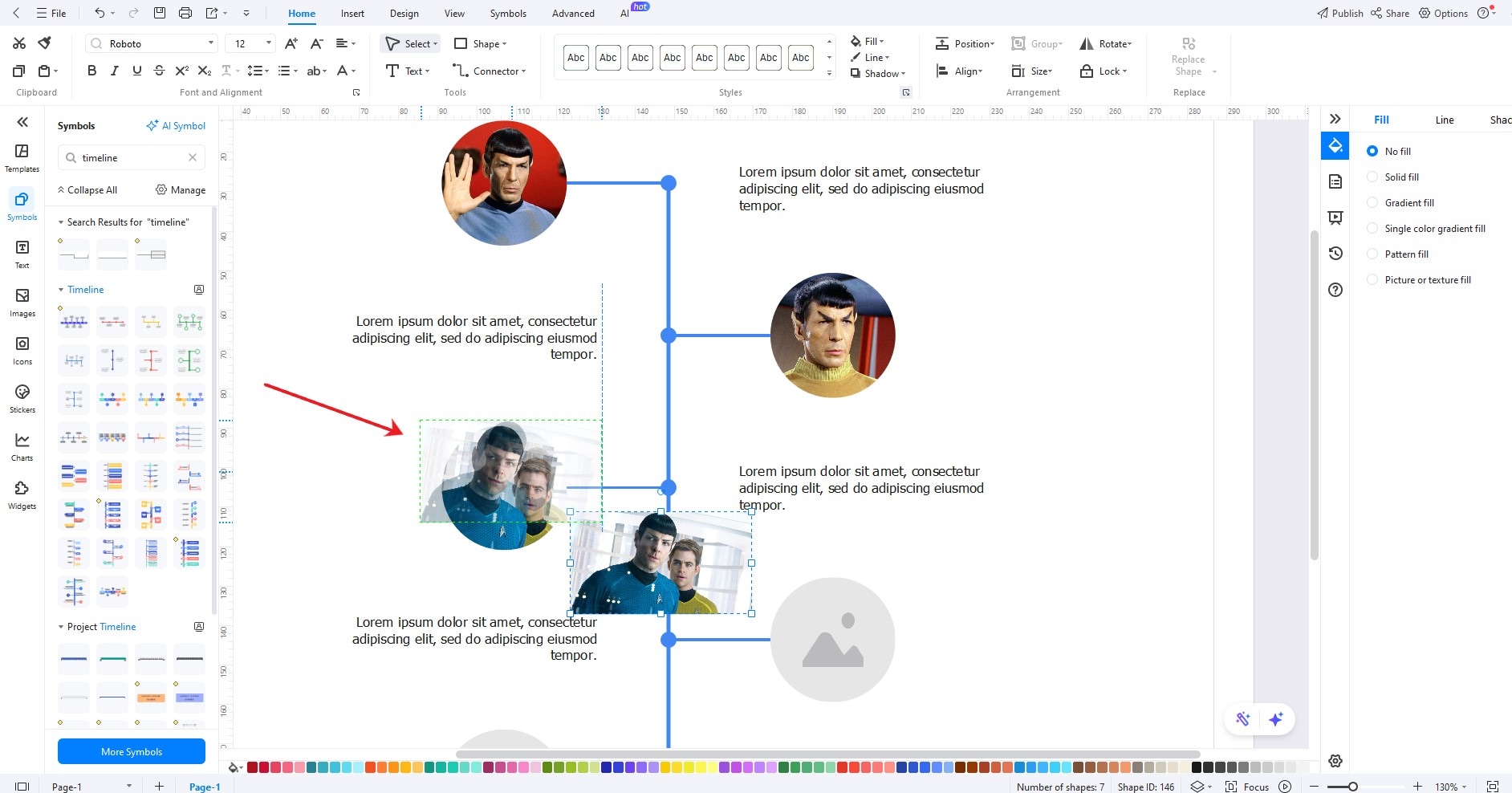Screen dimensions: 1512x793
Task: Open Widgets panel in left sidebar
Action: pyautogui.click(x=22, y=495)
